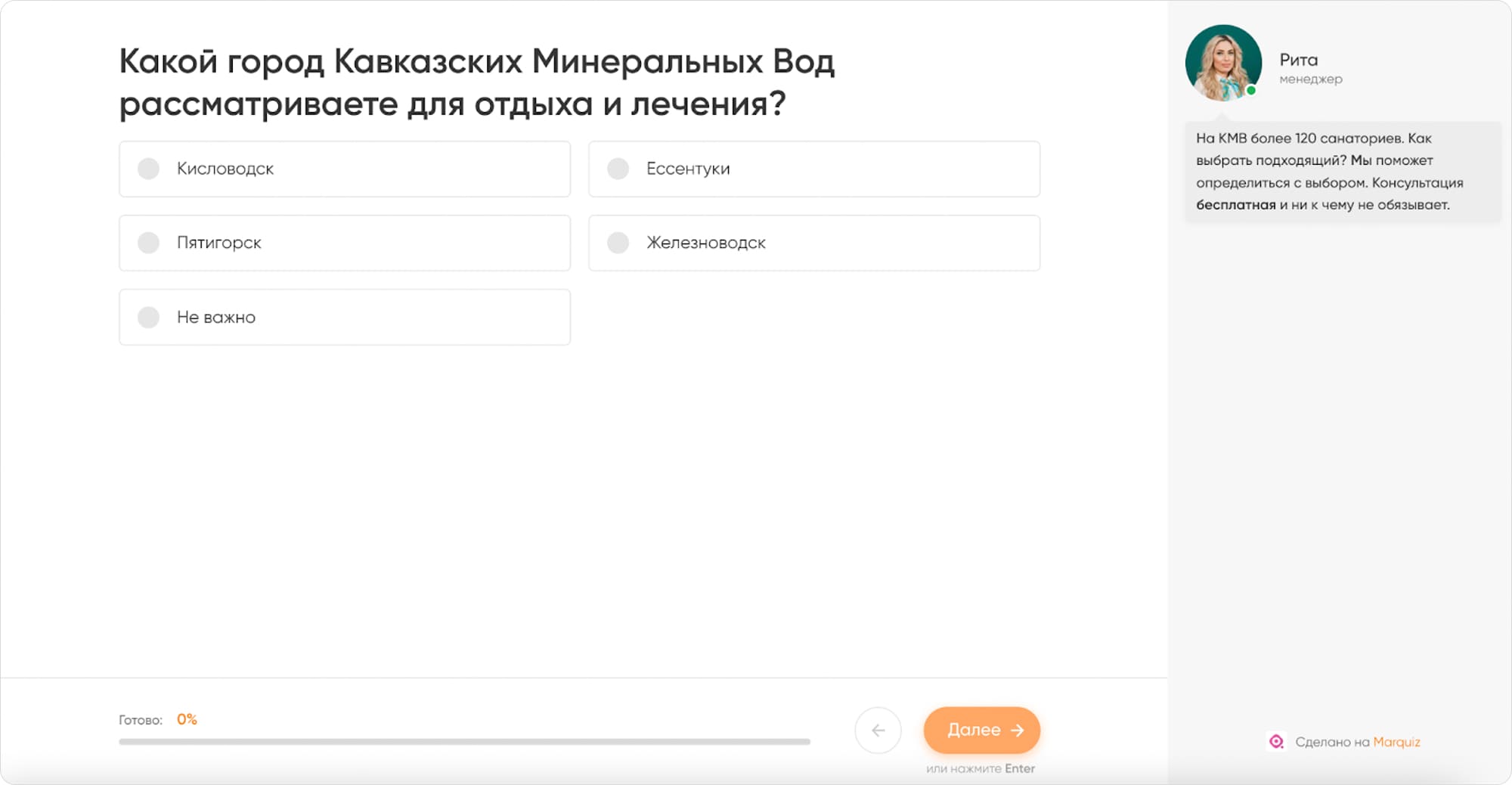
Task: Click the left arrow icon in the circle
Action: 878,730
